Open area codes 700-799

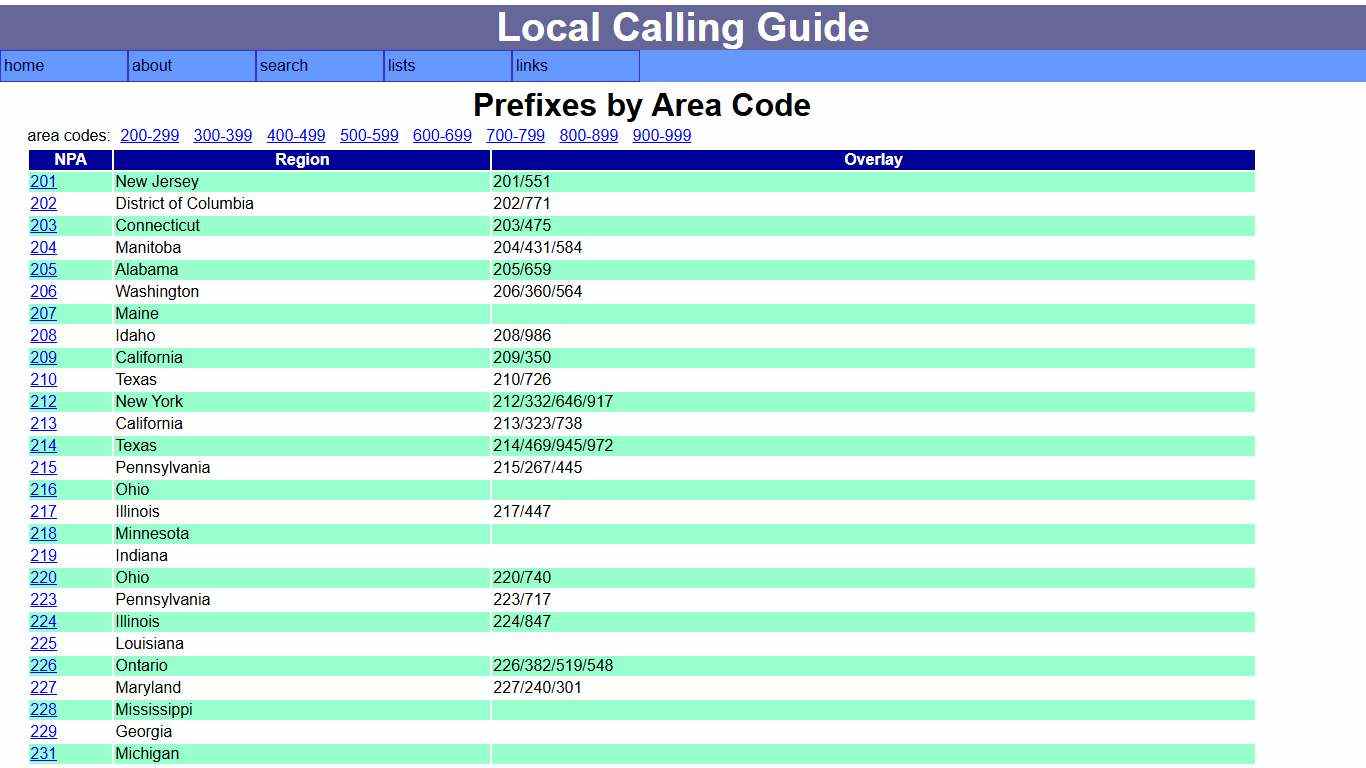click(x=515, y=136)
